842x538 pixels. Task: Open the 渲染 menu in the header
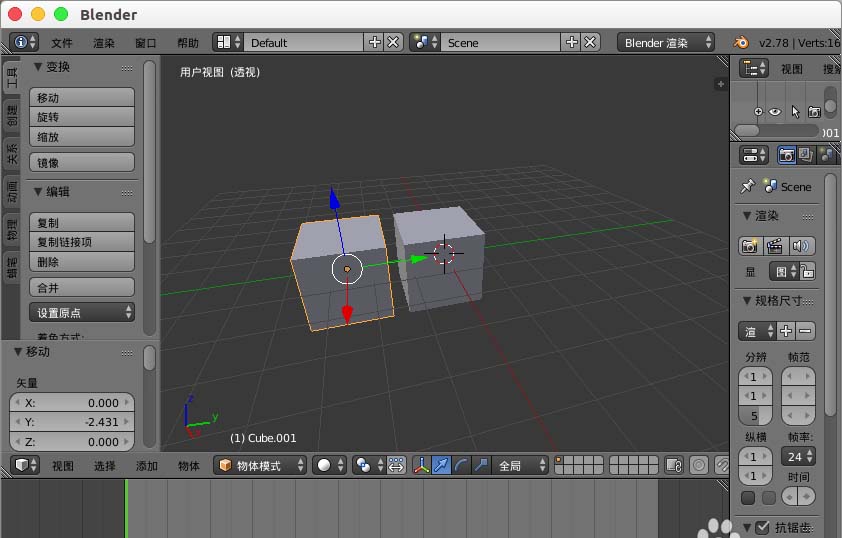coord(104,43)
